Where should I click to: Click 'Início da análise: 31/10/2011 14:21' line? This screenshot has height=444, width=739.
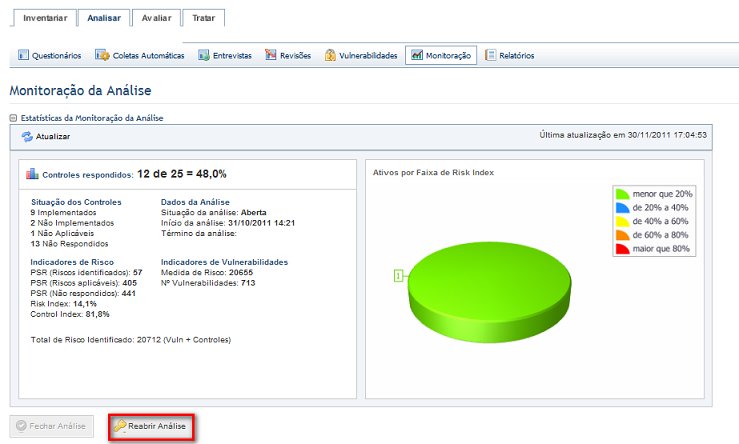(x=228, y=223)
